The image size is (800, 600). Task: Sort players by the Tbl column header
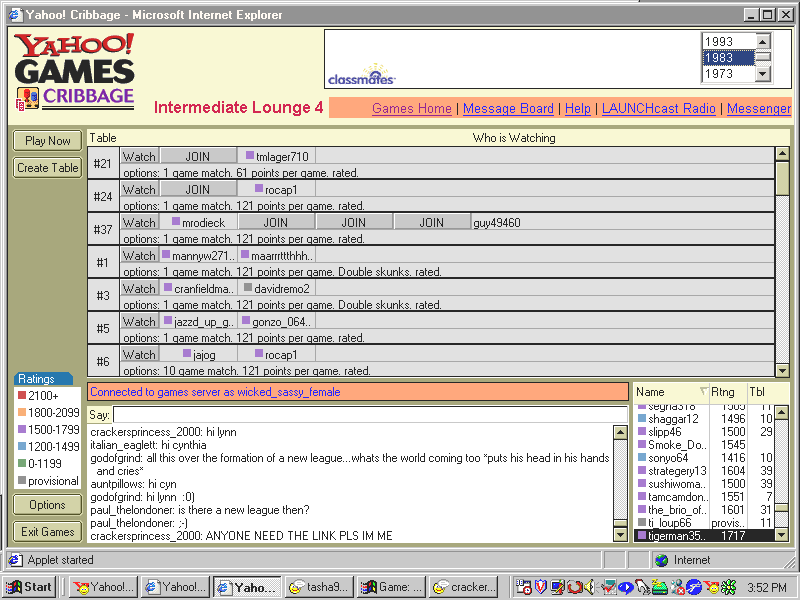pyautogui.click(x=768, y=392)
